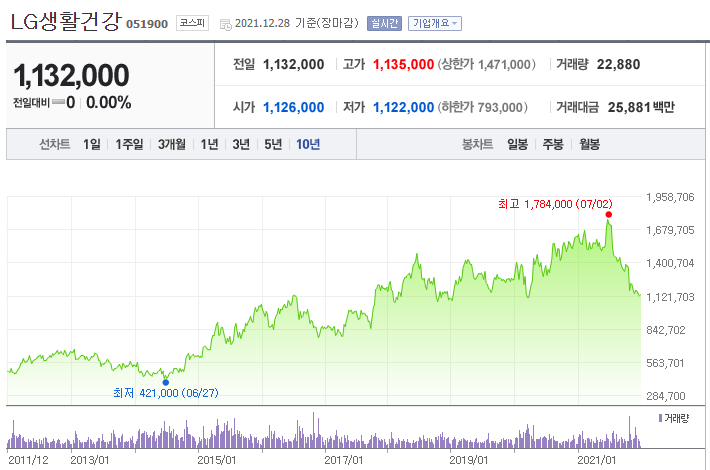The width and height of the screenshot is (710, 470).
Task: Click the current price 1,132,000 heading
Action: 72,75
